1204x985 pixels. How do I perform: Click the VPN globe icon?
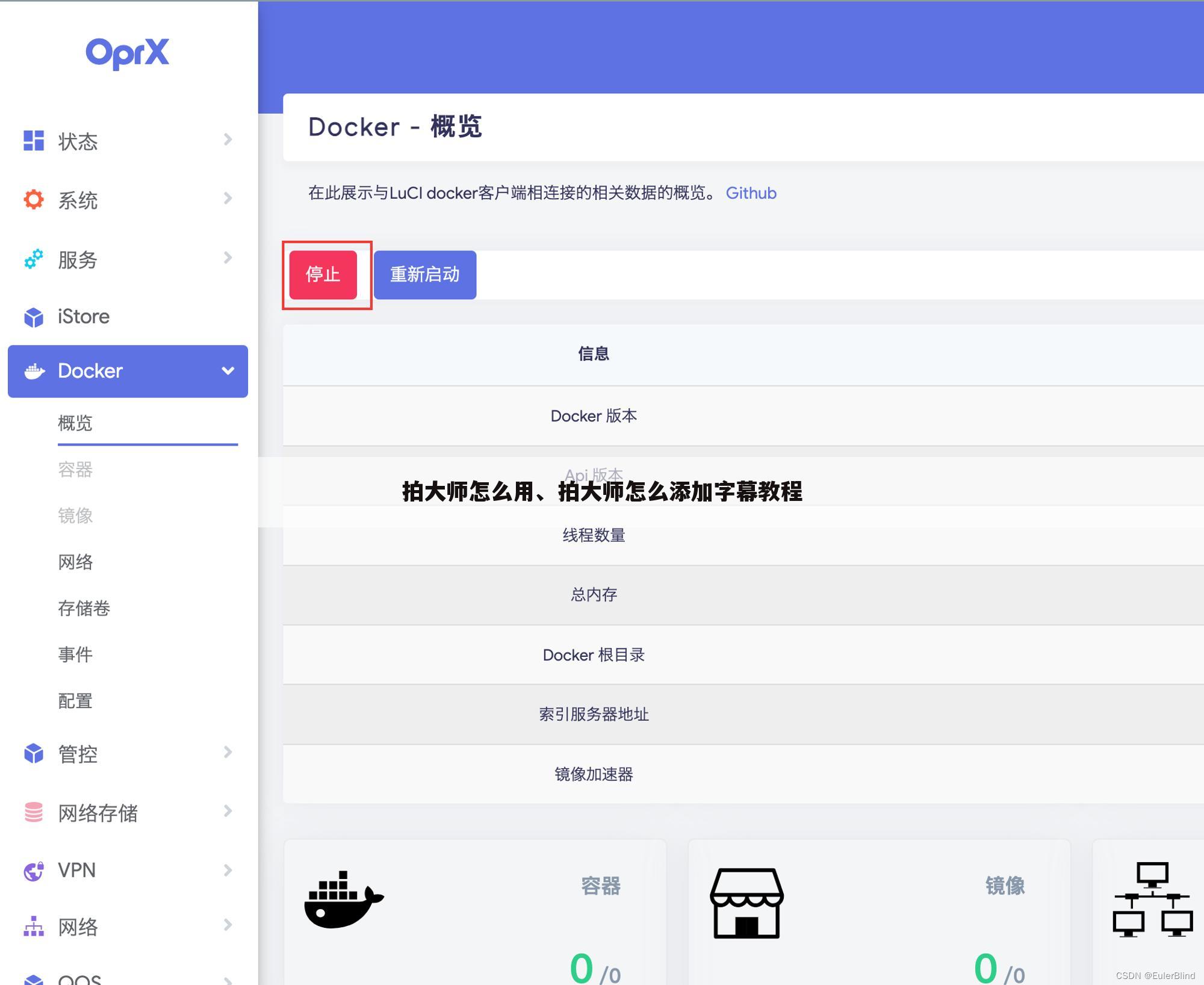34,871
